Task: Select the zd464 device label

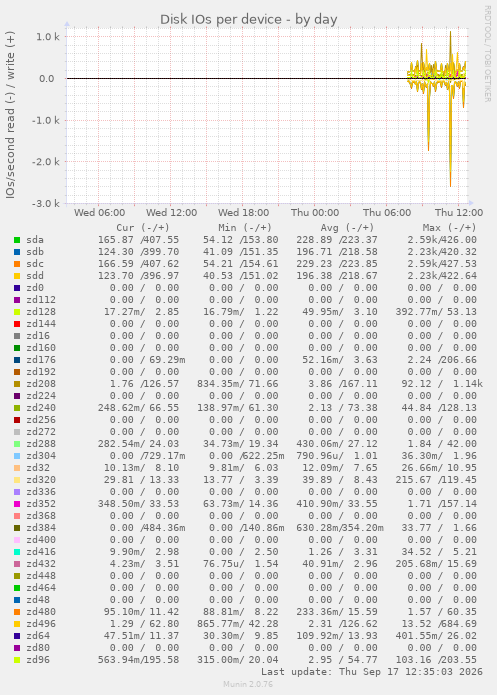Action: pos(41,588)
